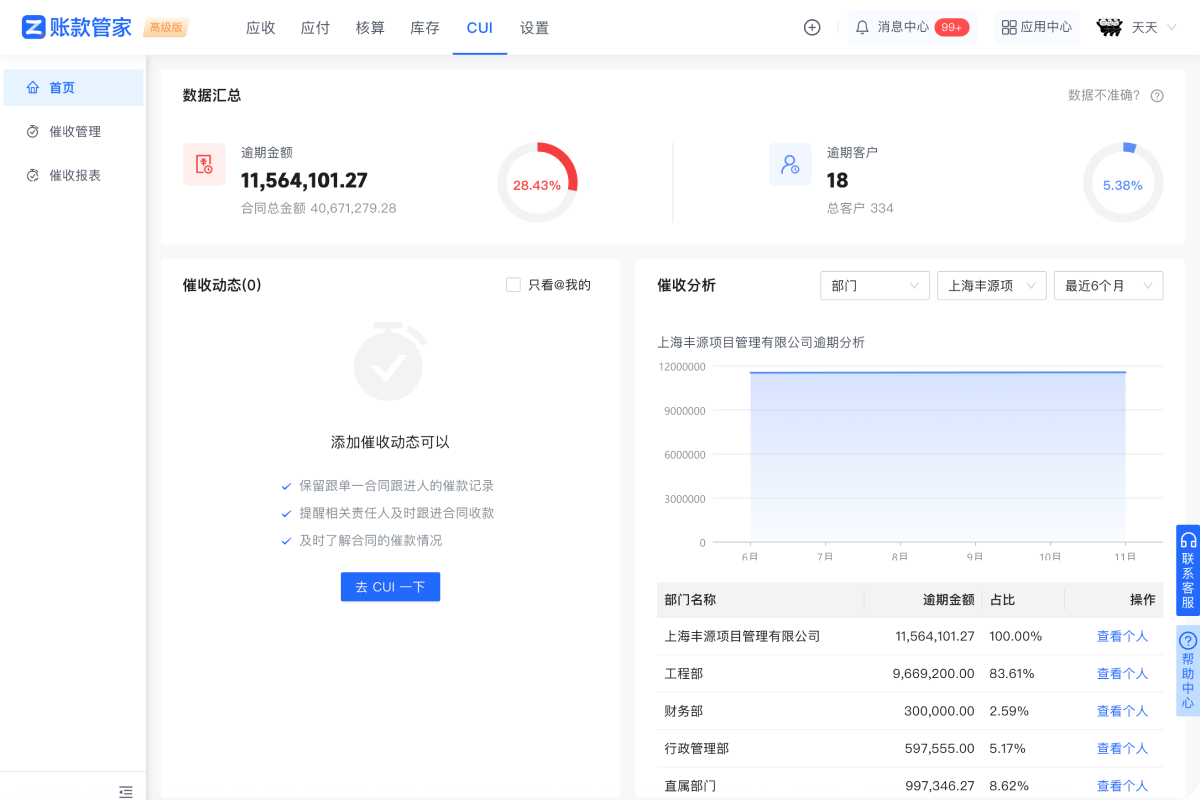Open the 消息中心 bell notification icon
Image resolution: width=1200 pixels, height=800 pixels.
[862, 28]
